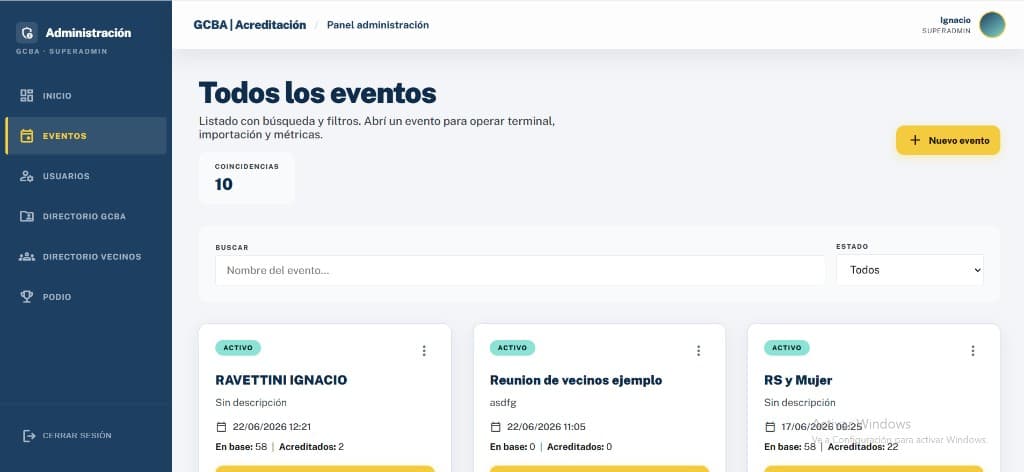Open Usuarios section
This screenshot has height=472, width=1024.
[86, 176]
